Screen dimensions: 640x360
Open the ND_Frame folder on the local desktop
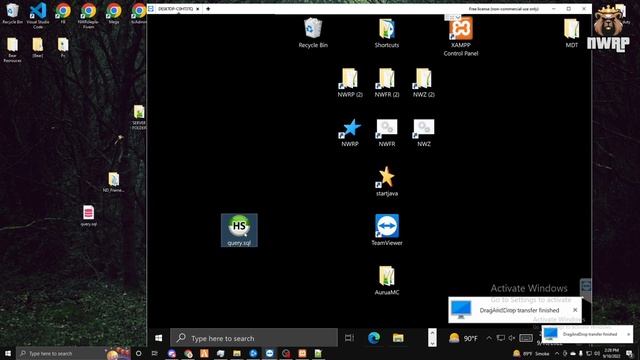113,182
